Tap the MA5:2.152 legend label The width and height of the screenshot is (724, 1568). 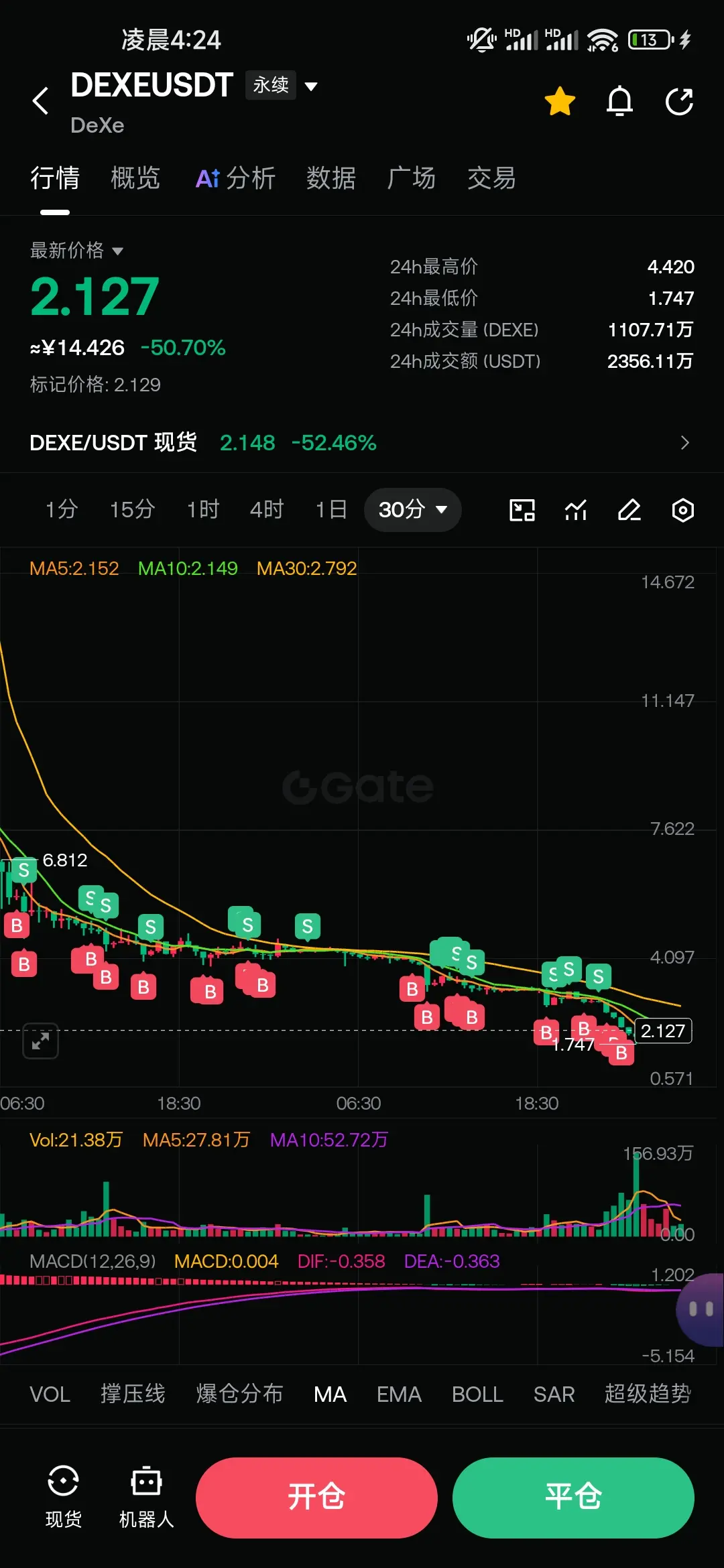point(74,568)
